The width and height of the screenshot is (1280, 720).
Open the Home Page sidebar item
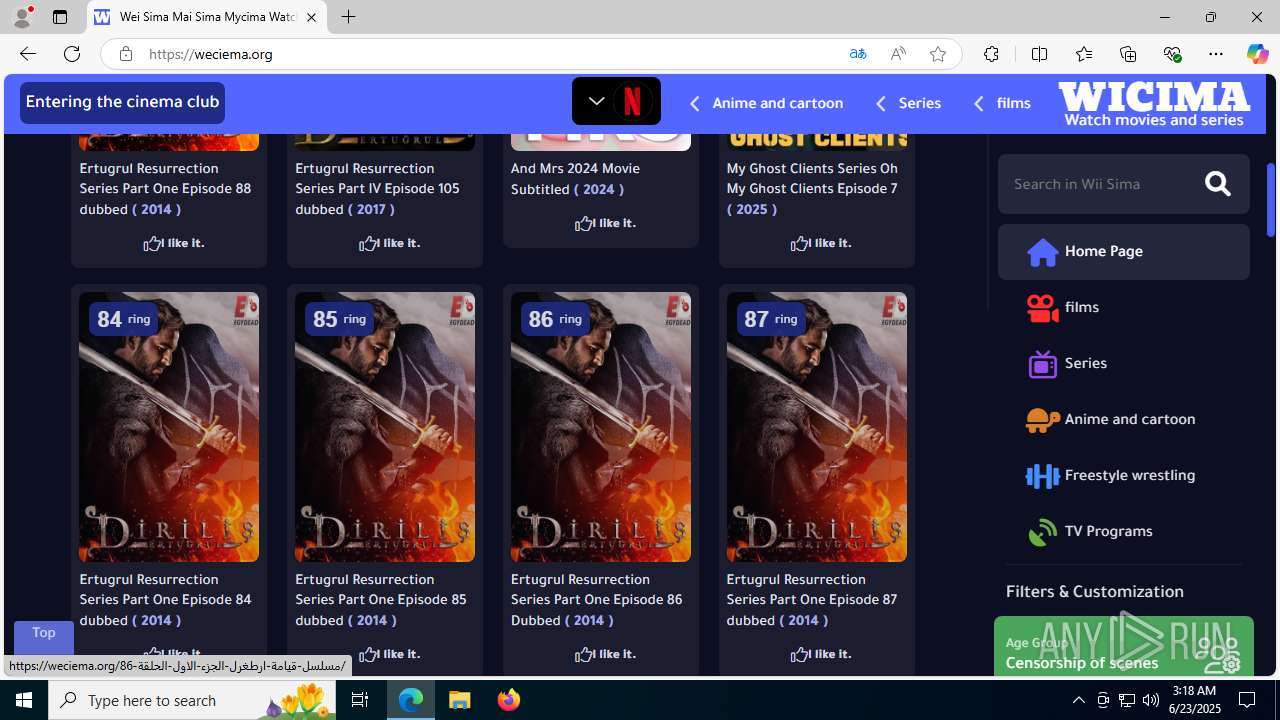1123,251
